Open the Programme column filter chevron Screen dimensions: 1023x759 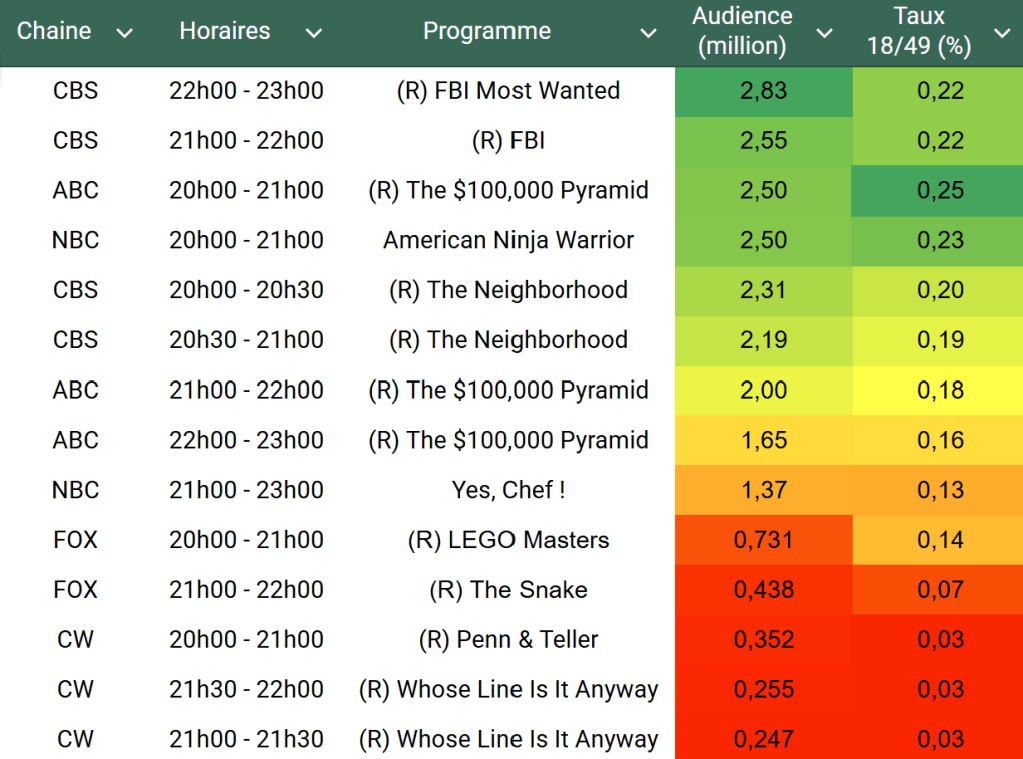[648, 34]
